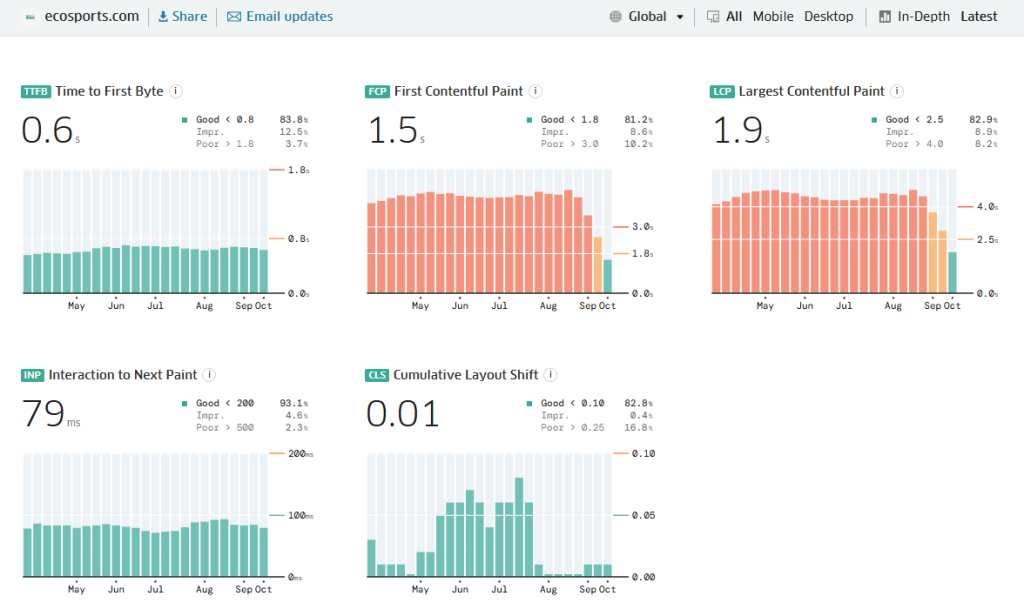Click the globe icon in the header
Viewport: 1024px width, 616px height.
615,17
